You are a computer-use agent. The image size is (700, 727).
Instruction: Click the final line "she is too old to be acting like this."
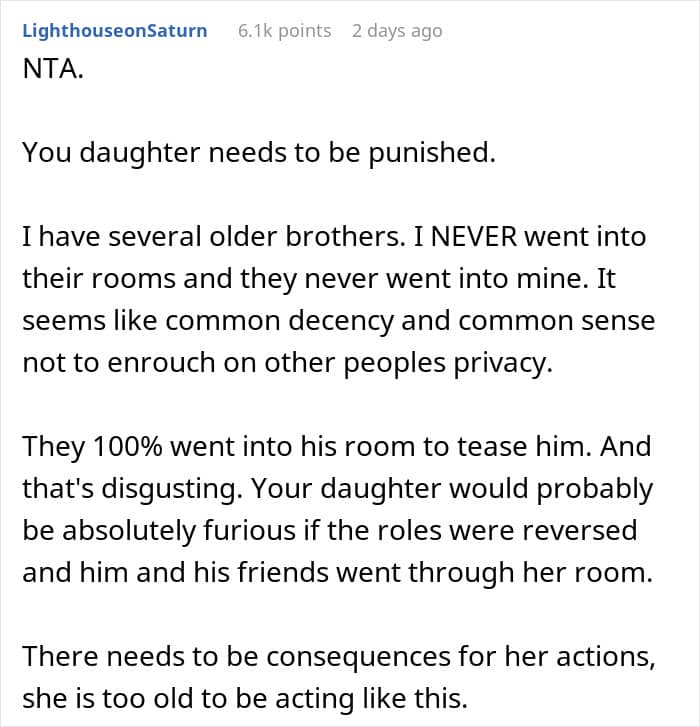pos(245,699)
